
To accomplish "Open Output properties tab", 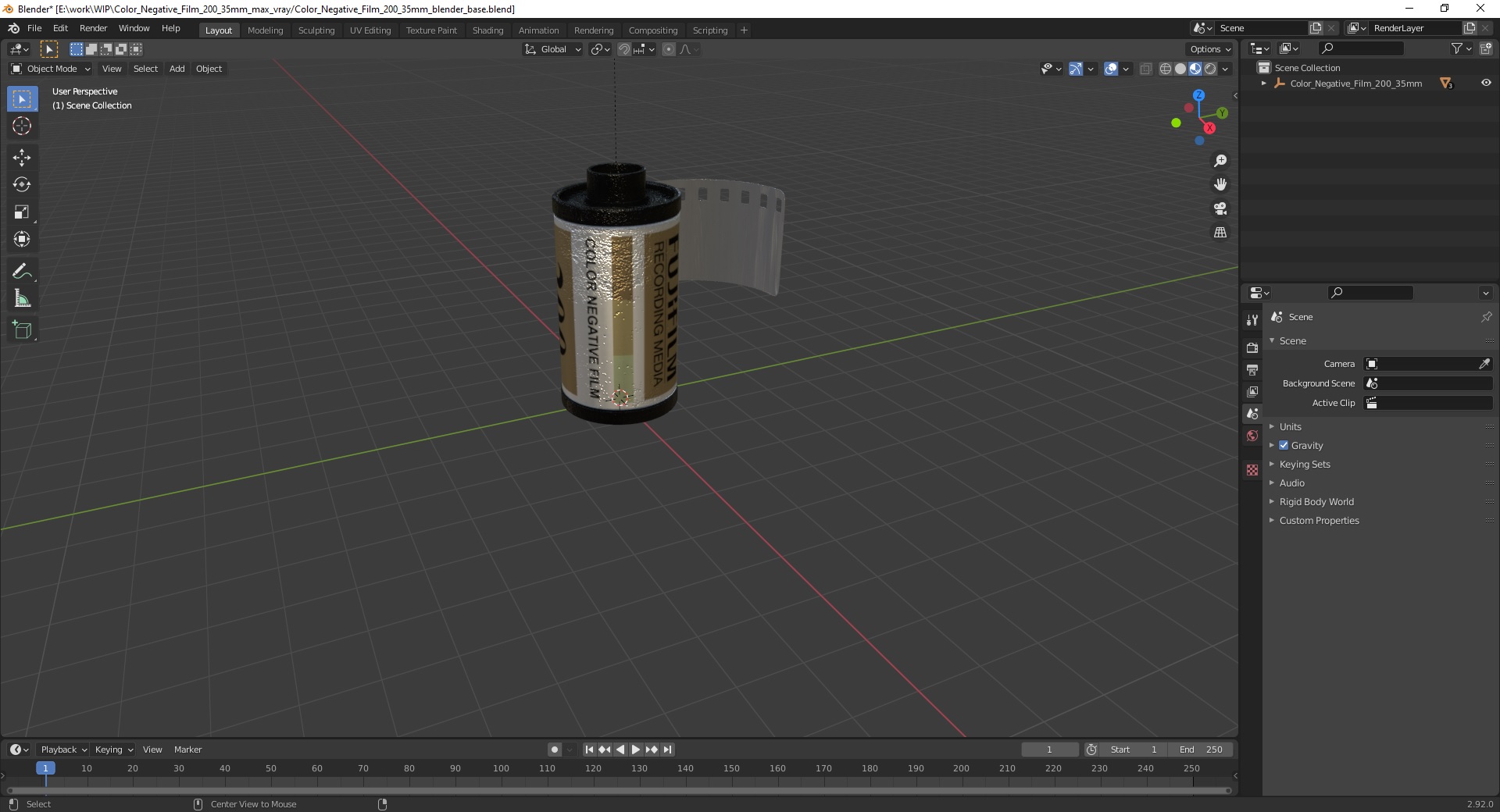I will (x=1252, y=369).
